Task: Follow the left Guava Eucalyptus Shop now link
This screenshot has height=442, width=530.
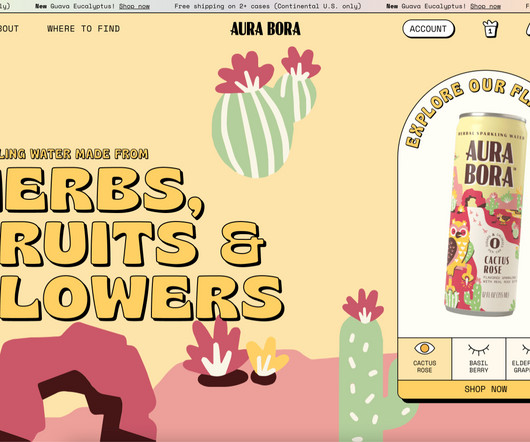Action: [134, 6]
